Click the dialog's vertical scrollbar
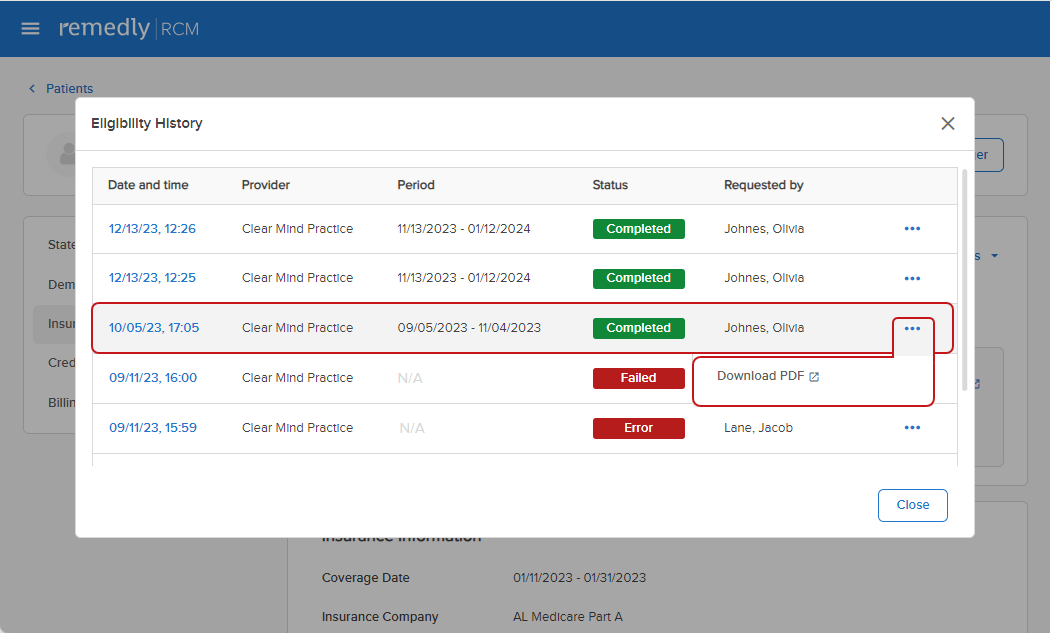Image resolution: width=1052 pixels, height=633 pixels. point(964,280)
